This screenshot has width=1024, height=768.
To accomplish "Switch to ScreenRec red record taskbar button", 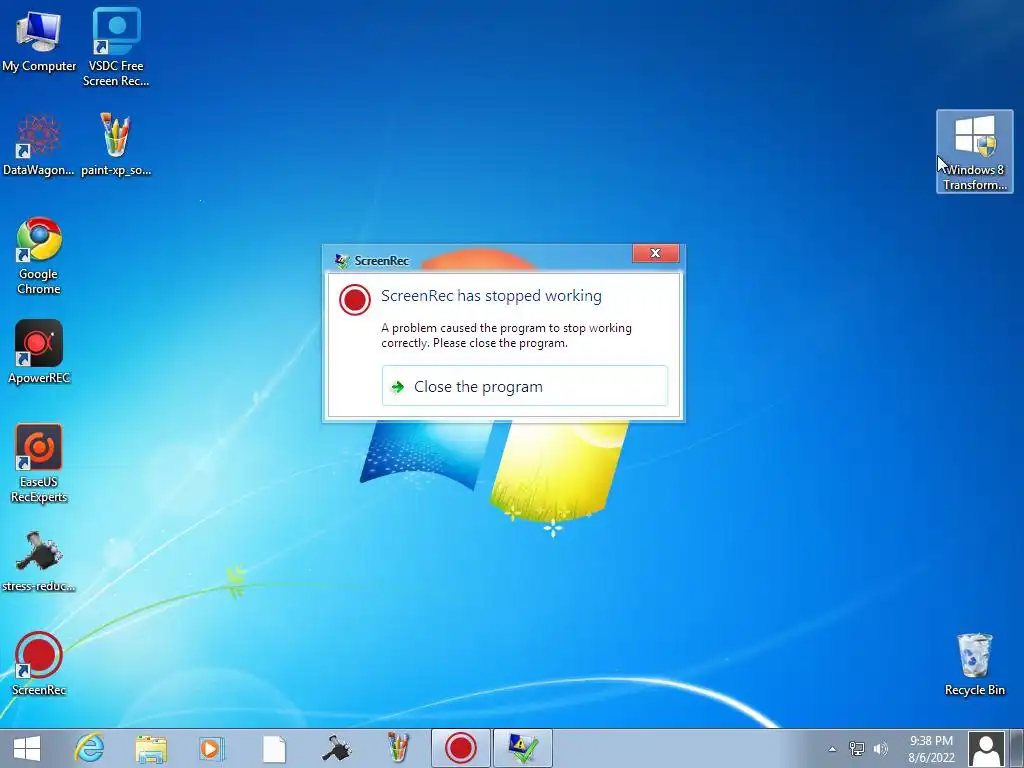I will (x=460, y=748).
